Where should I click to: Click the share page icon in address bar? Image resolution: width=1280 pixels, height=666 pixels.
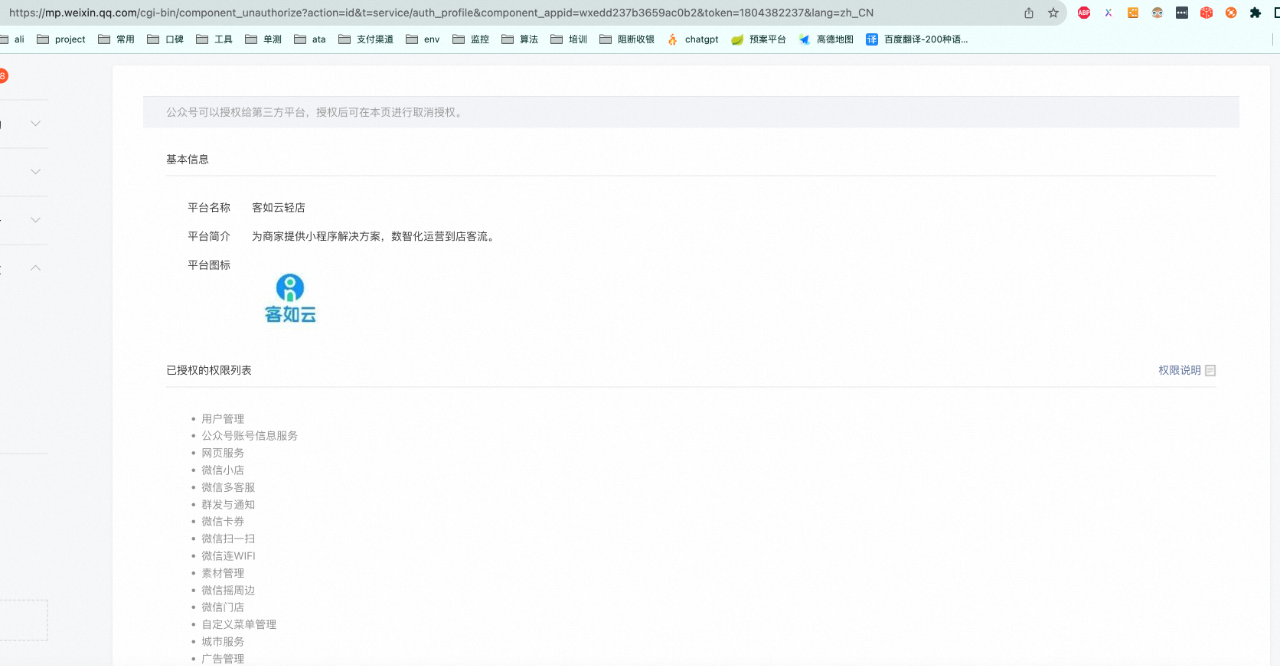pos(1029,13)
